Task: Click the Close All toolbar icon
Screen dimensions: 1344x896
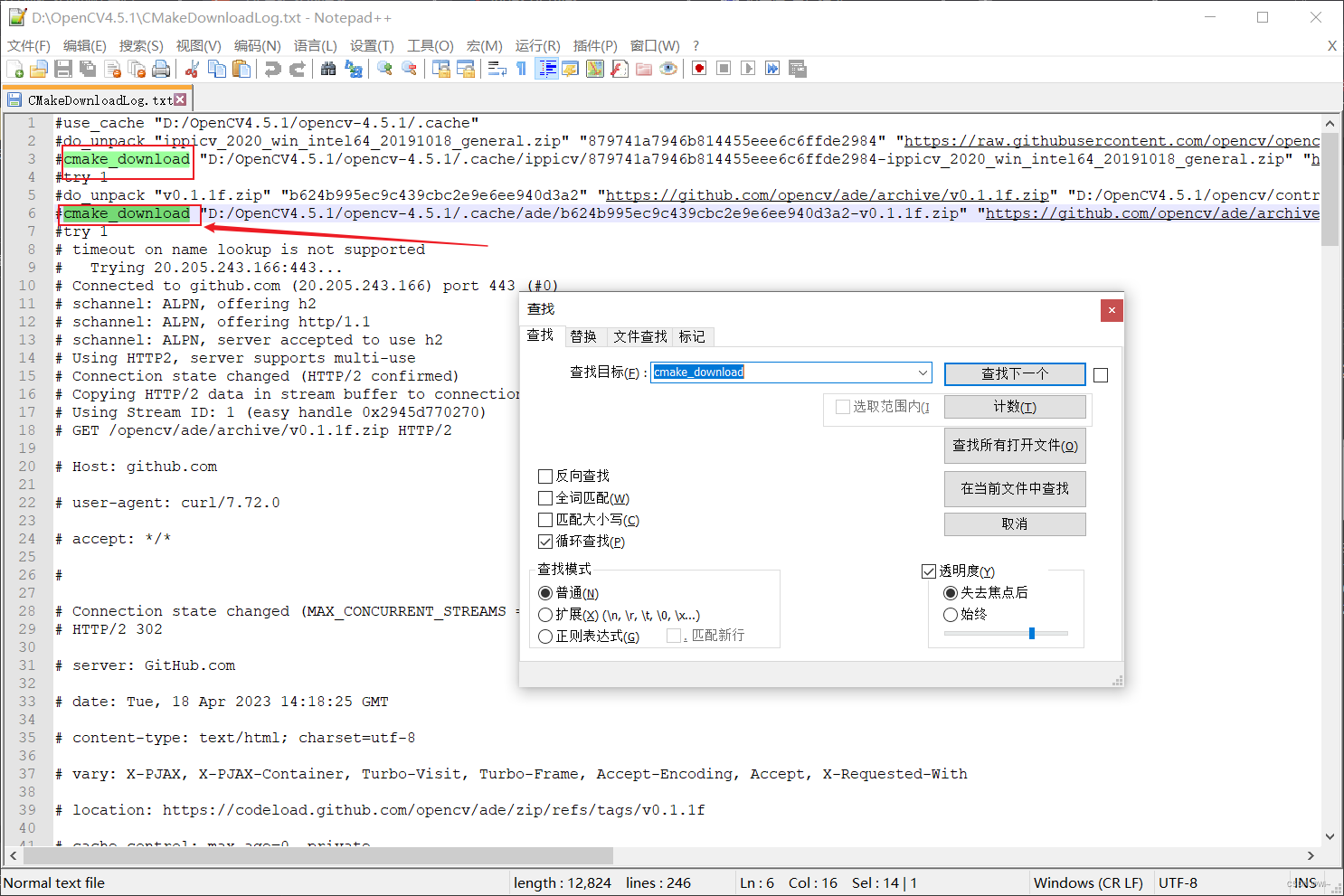Action: point(137,69)
